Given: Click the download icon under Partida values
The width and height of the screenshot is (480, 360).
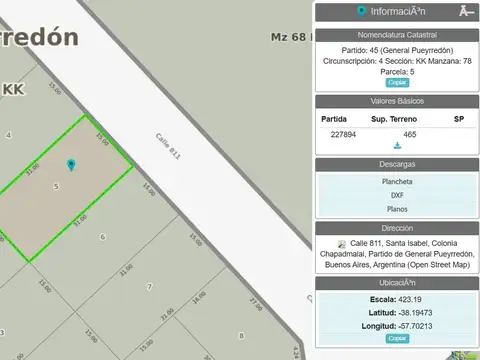Looking at the screenshot, I should coord(397,146).
